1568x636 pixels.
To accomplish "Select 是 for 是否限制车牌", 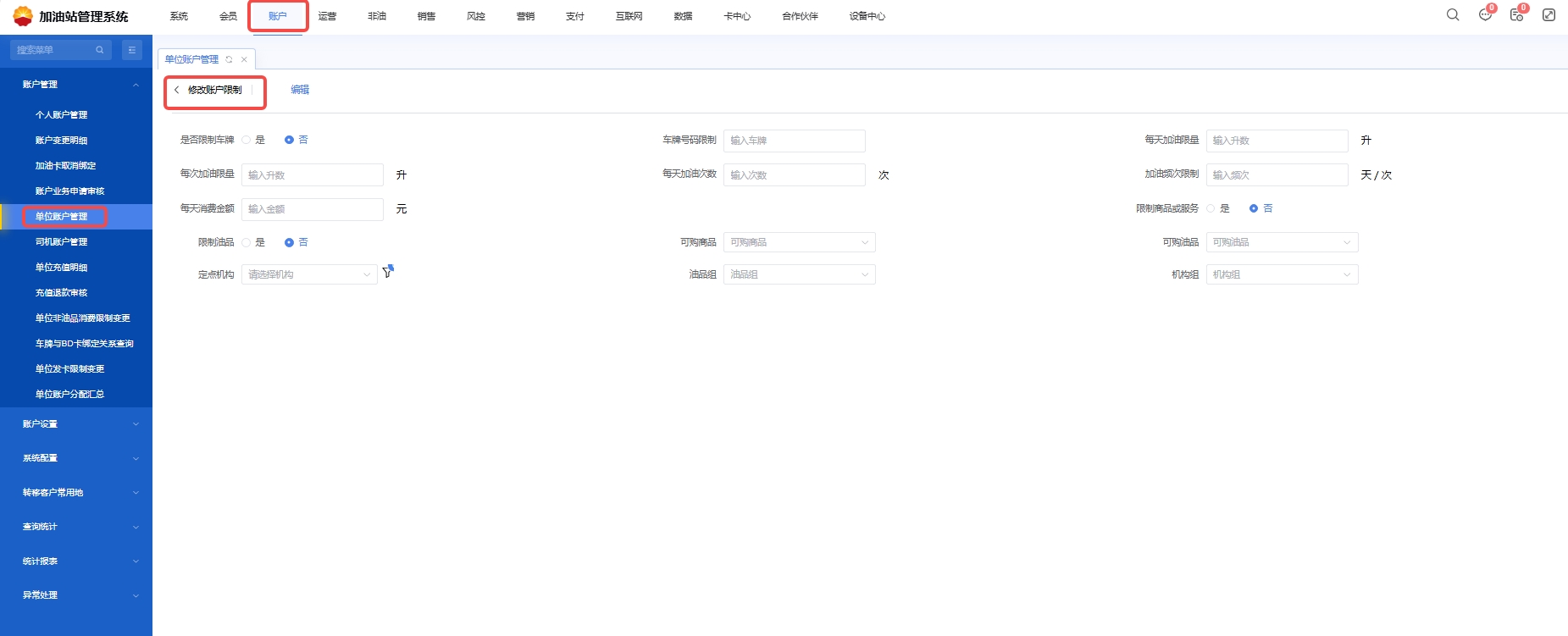I will 247,141.
